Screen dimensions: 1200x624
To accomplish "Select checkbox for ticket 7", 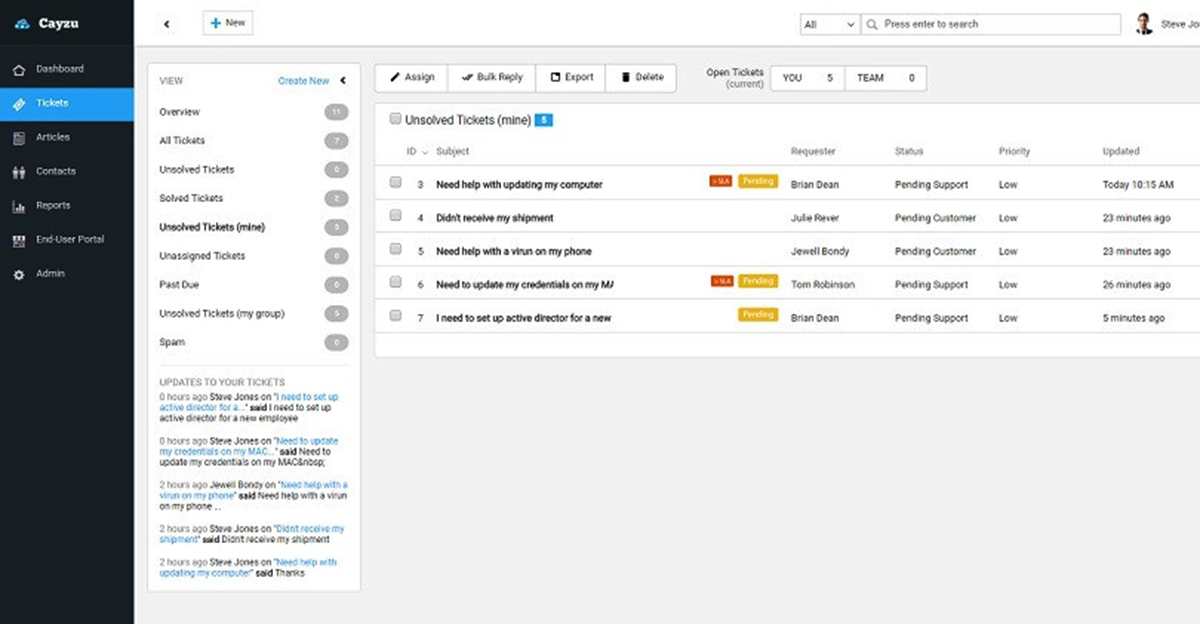I will [x=396, y=316].
